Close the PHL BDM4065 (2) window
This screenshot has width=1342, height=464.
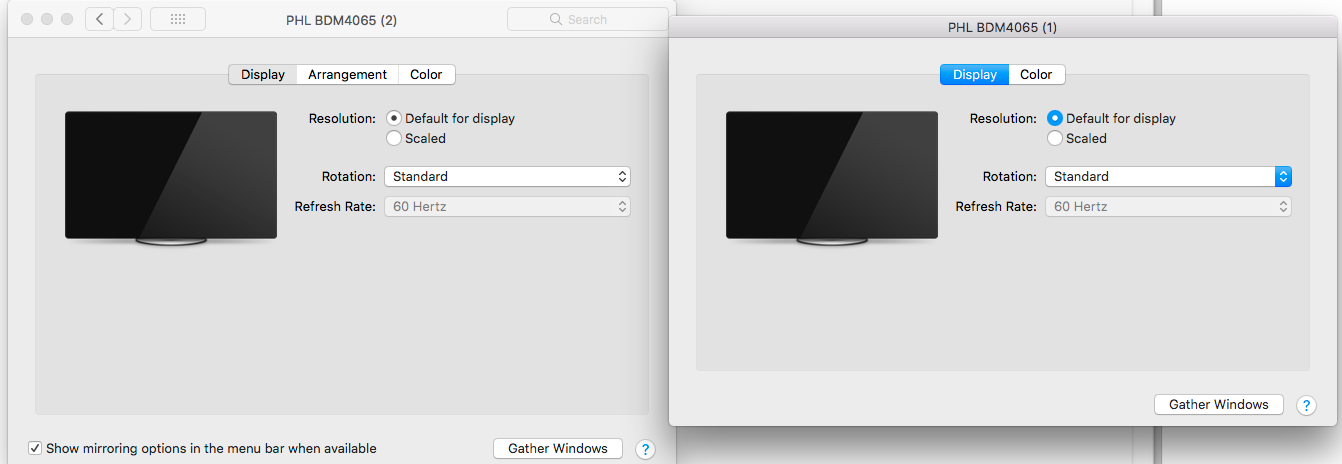pyautogui.click(x=27, y=19)
